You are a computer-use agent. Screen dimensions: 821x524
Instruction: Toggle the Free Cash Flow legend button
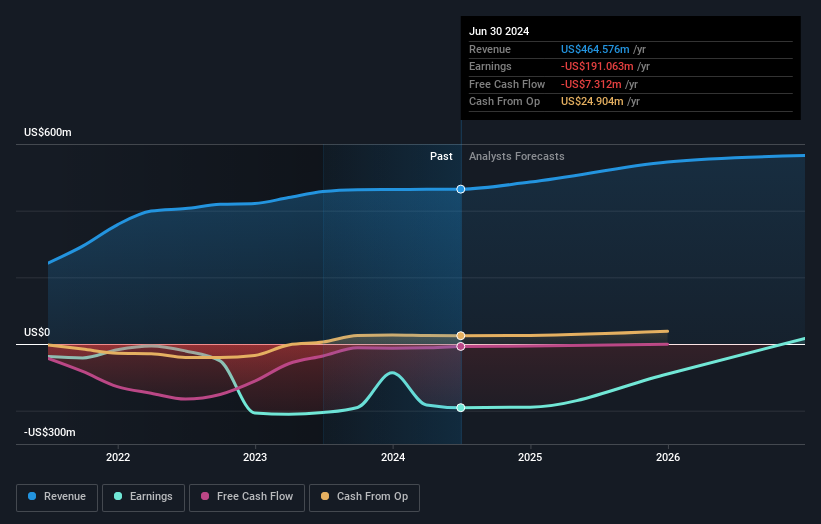(247, 497)
